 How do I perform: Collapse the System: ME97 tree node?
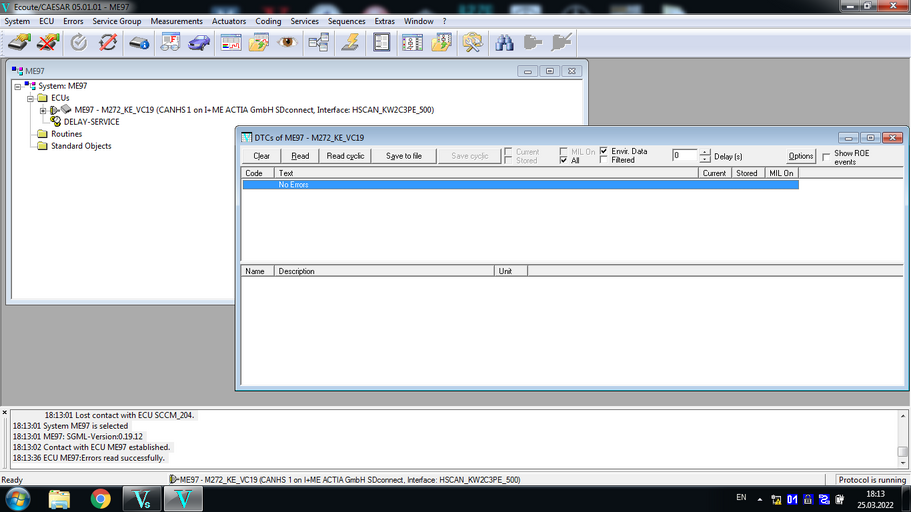17,86
